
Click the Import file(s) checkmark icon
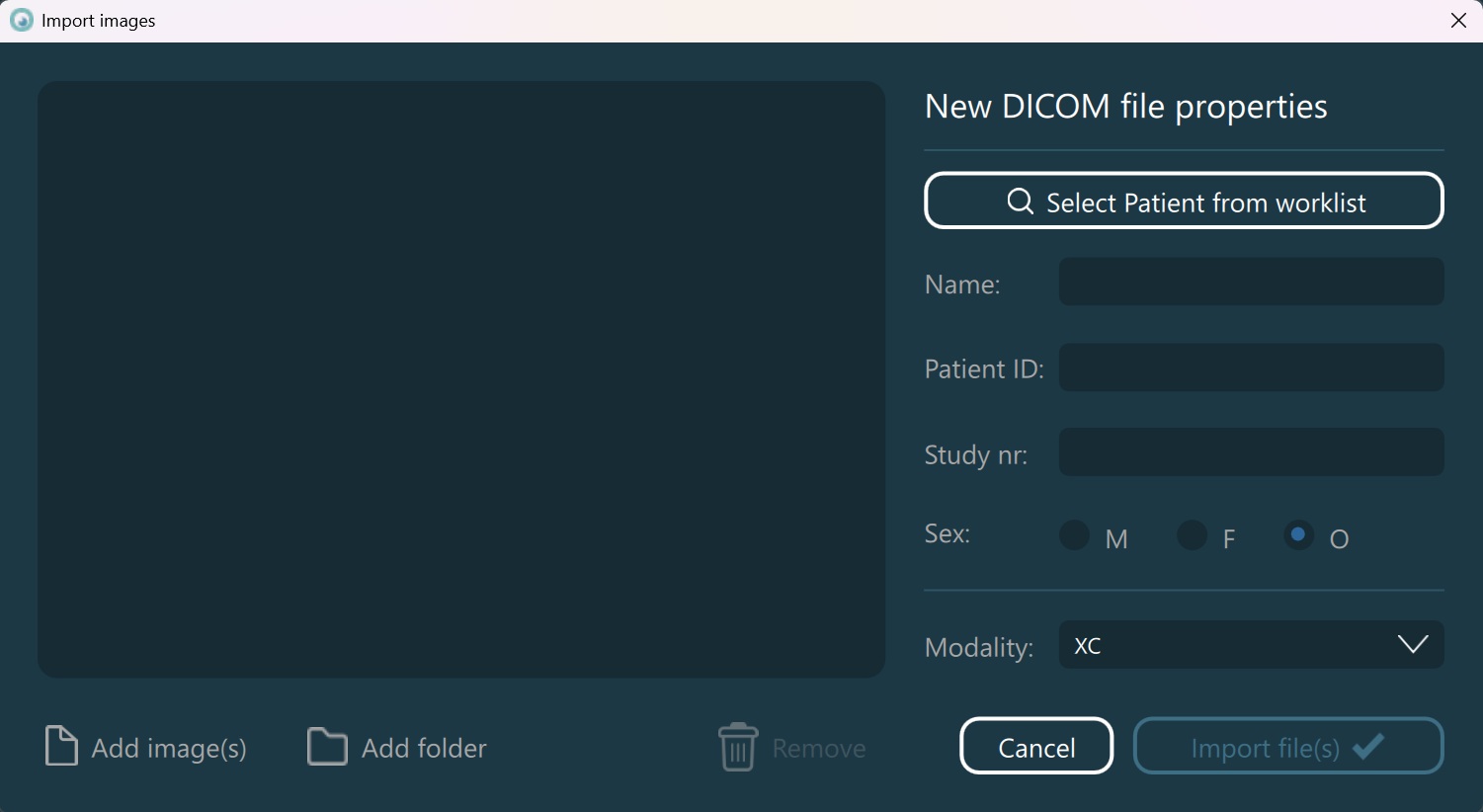(1368, 746)
